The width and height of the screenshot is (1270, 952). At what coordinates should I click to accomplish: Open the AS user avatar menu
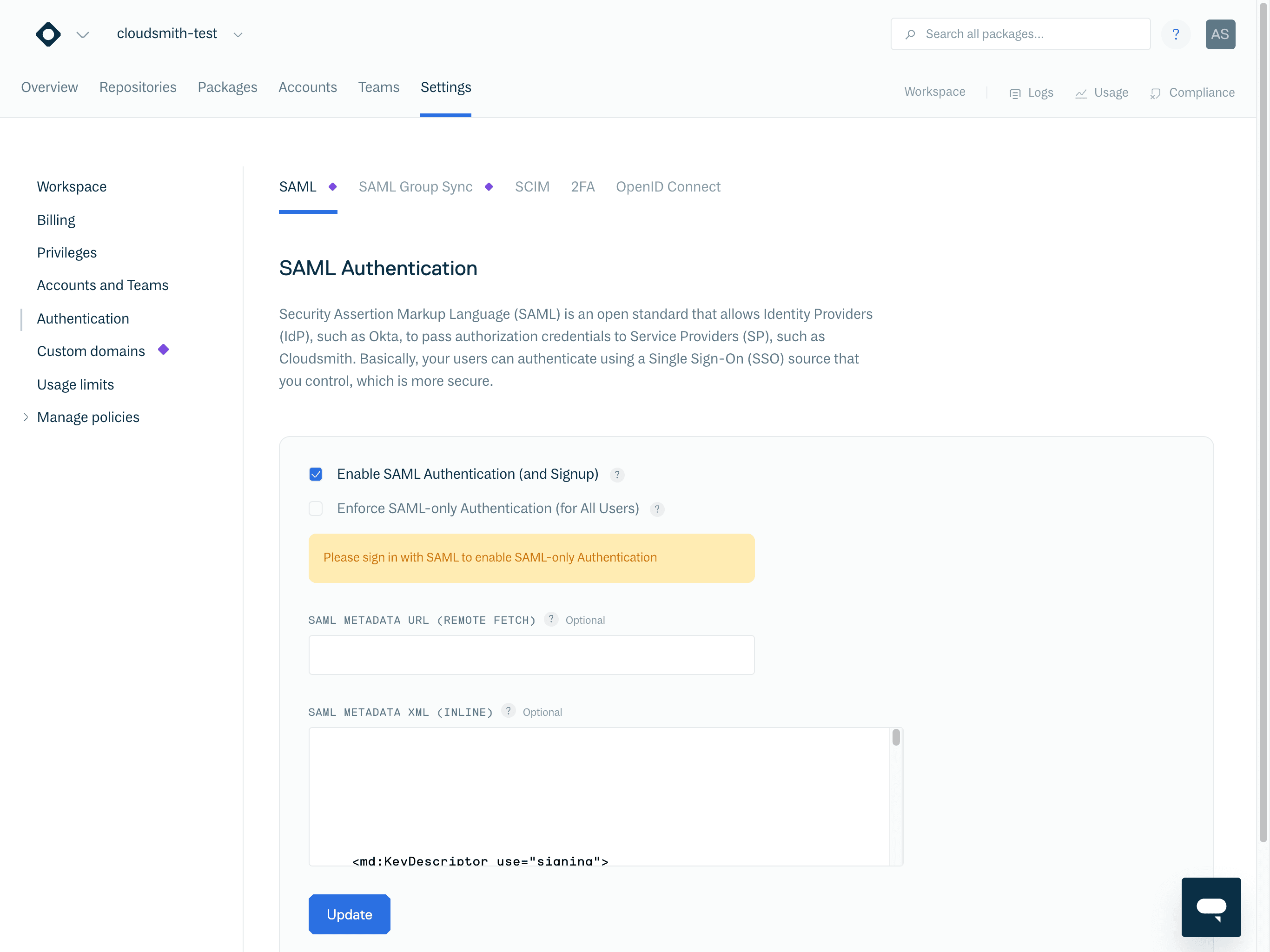tap(1220, 34)
